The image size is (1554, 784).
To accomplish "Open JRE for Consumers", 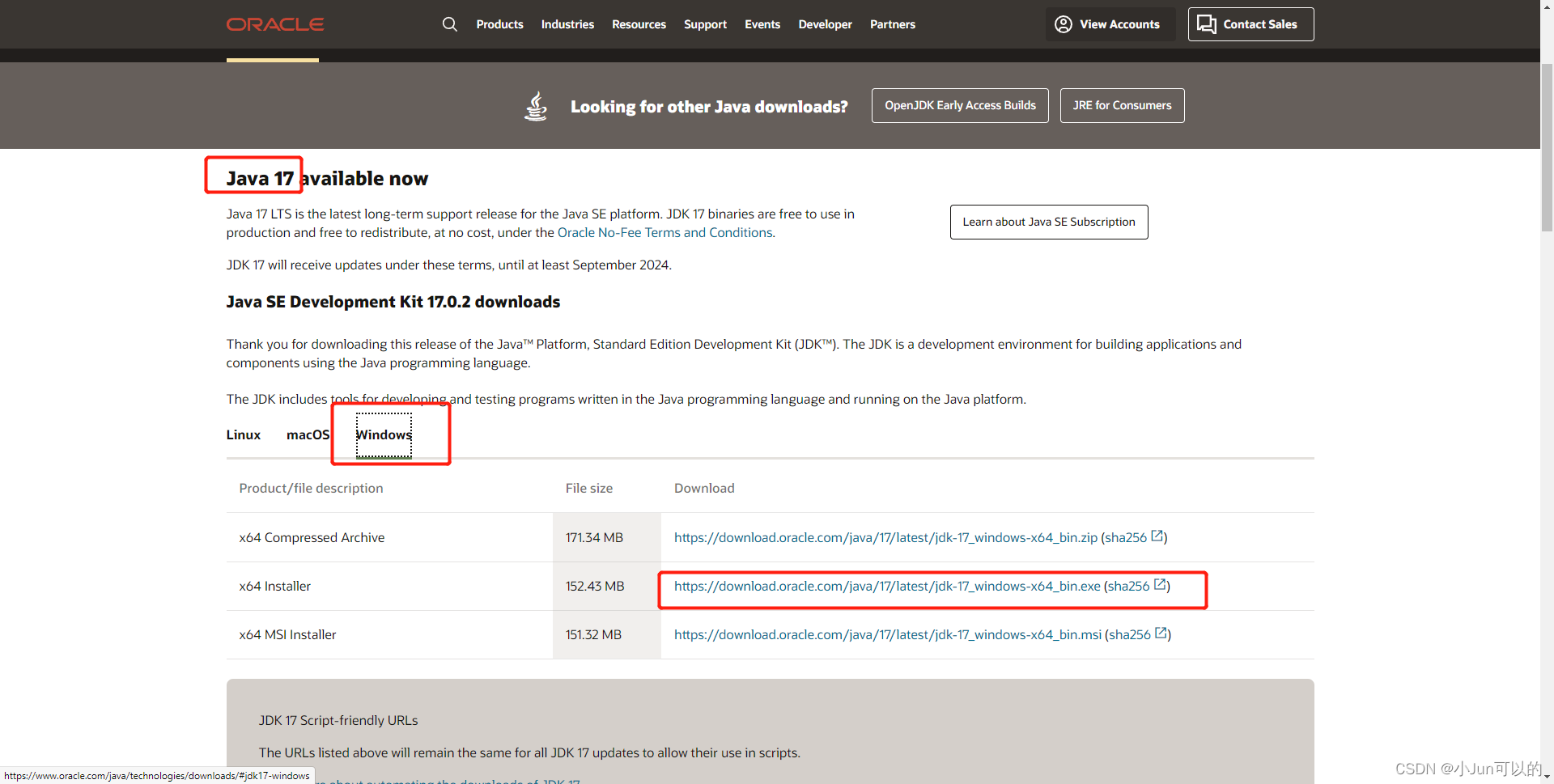I will coord(1122,105).
